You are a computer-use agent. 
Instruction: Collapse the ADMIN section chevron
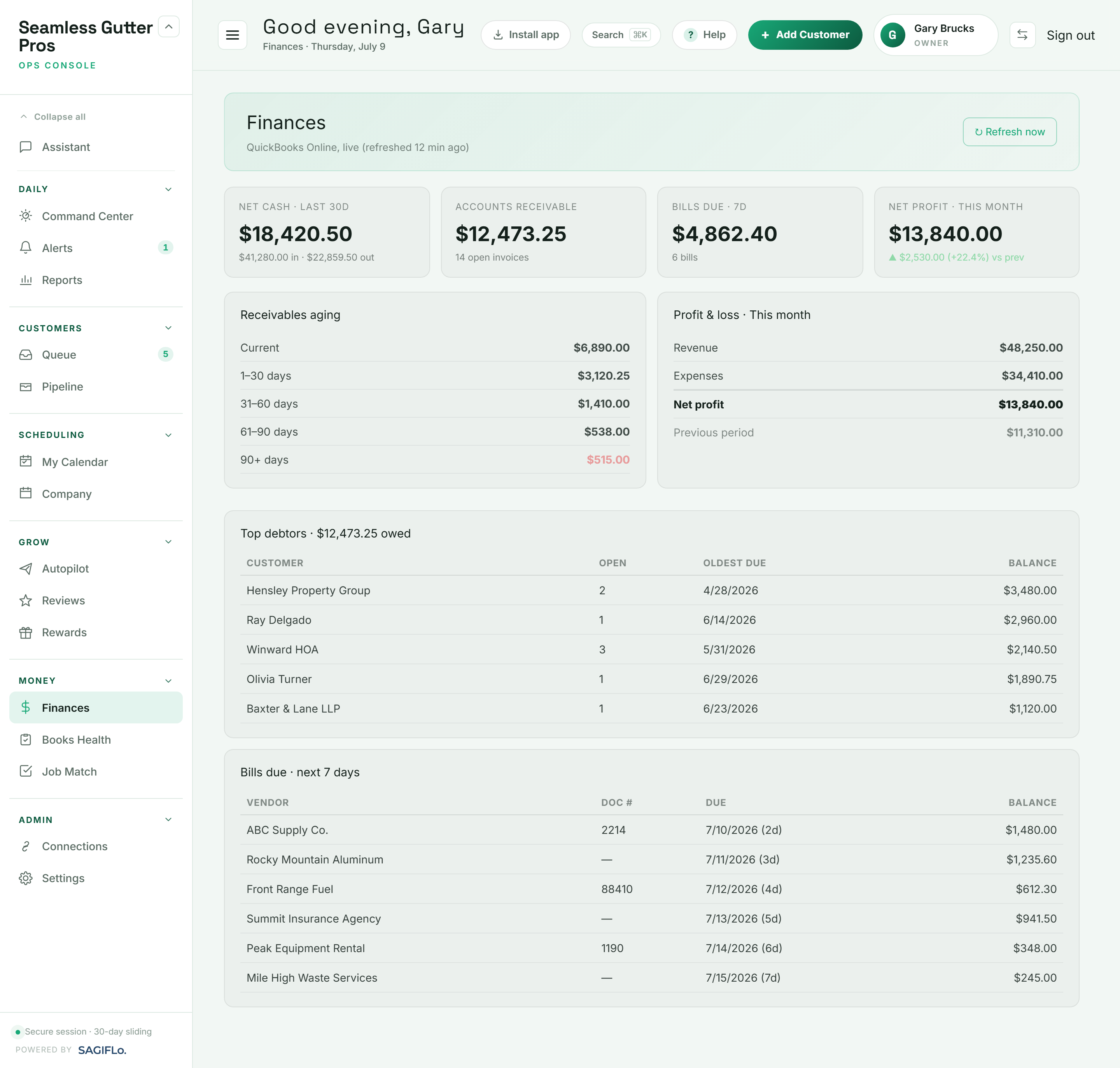[x=168, y=820]
